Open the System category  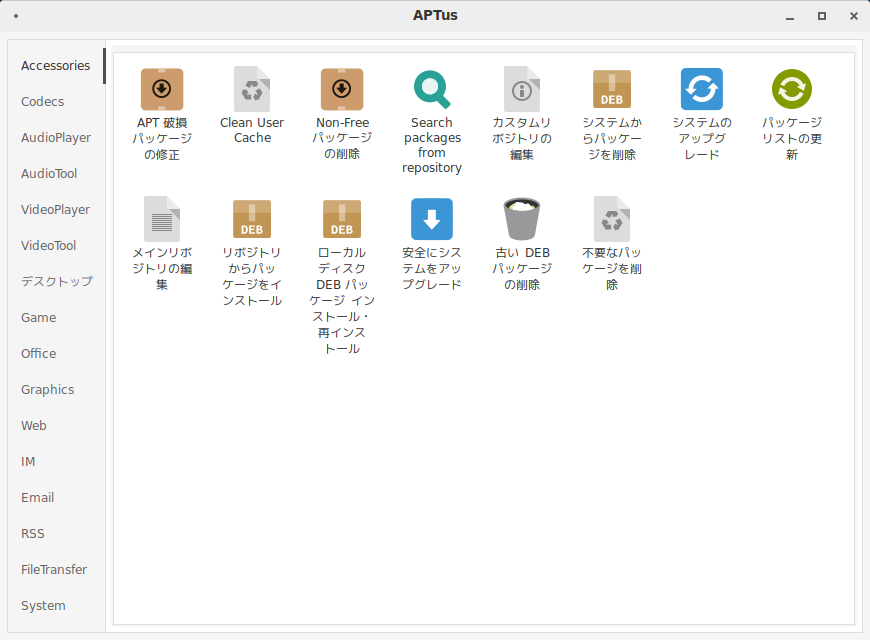[55, 606]
